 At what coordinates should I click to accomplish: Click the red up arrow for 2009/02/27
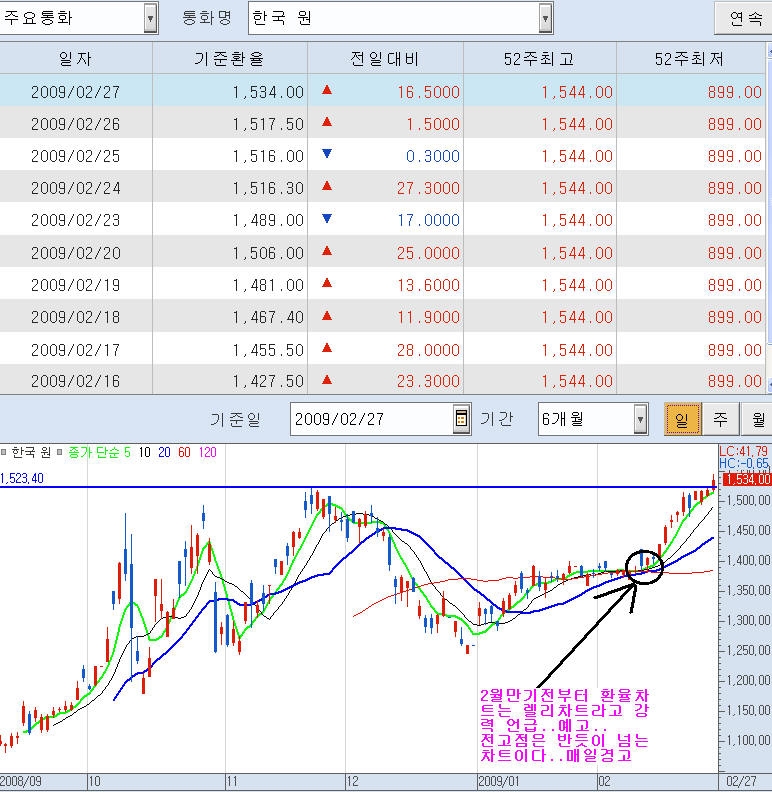(x=326, y=91)
